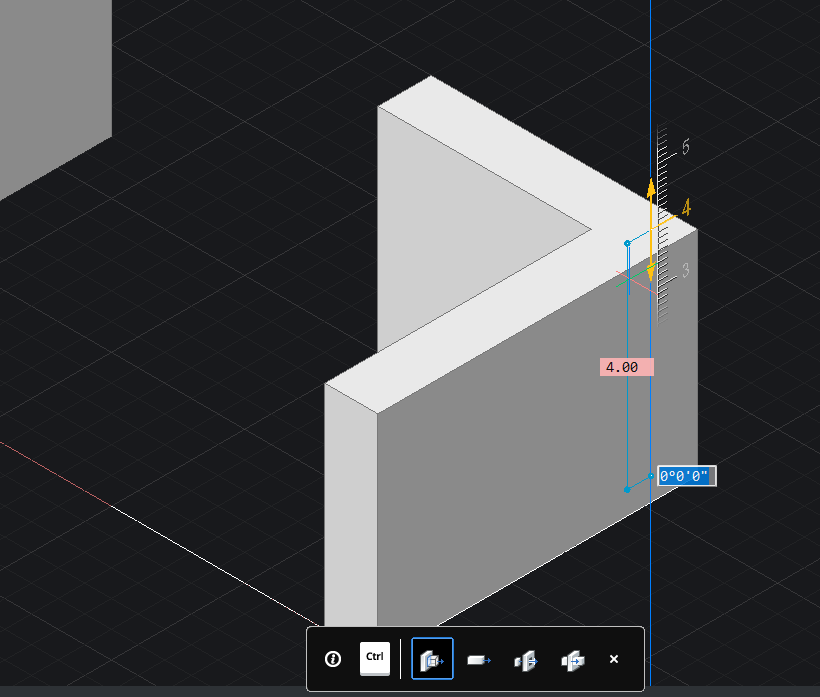Select the second extrude mode icon
Screen dimensions: 820x697
pos(479,660)
